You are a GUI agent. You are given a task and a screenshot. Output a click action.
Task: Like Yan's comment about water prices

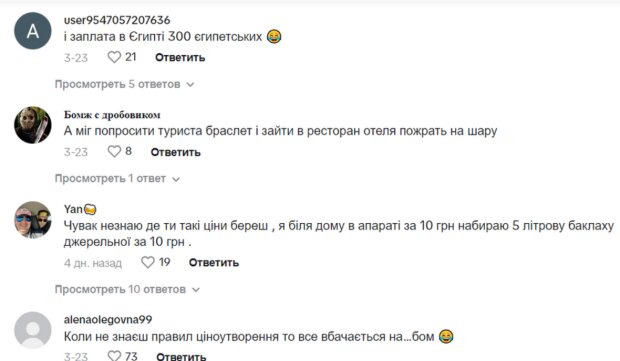pyautogui.click(x=148, y=262)
